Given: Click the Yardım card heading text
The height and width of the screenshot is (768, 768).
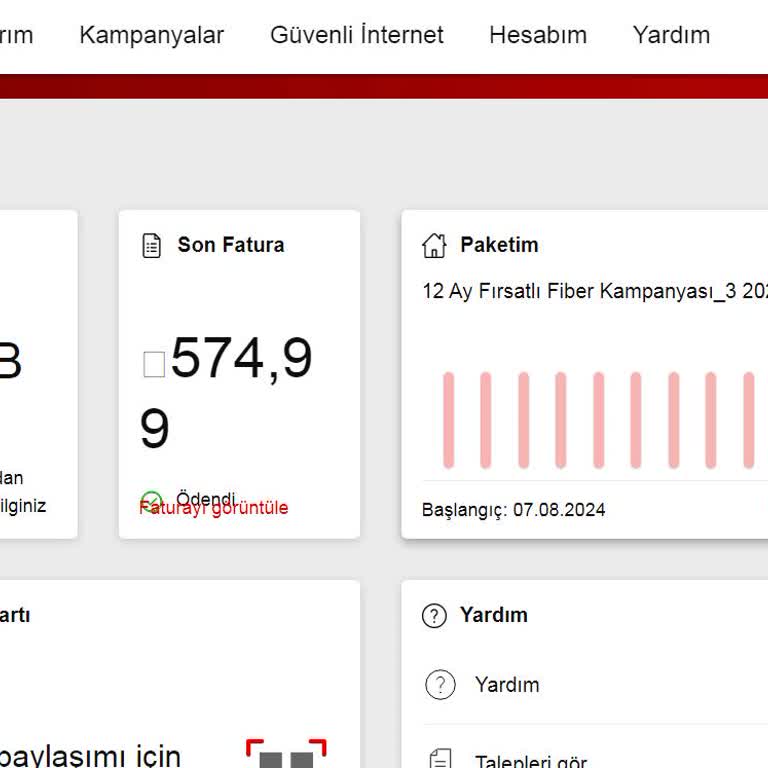Looking at the screenshot, I should 494,615.
